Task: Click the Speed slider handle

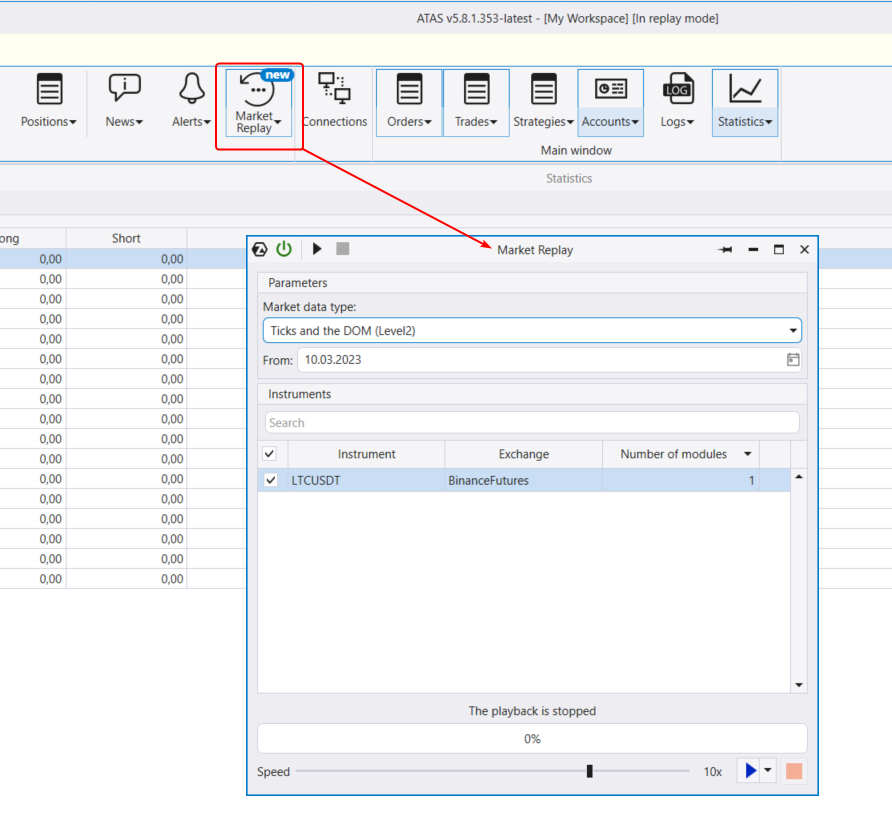Action: click(590, 771)
